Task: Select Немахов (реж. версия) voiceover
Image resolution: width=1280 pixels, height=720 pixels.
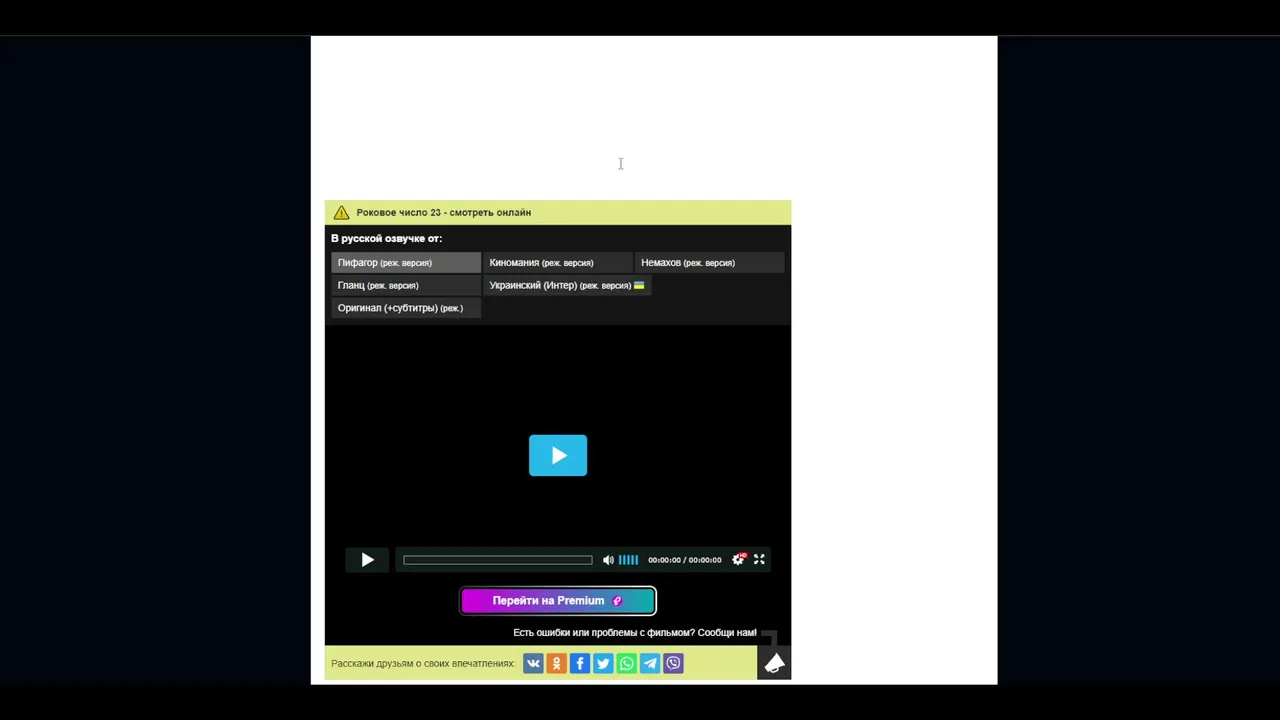Action: click(x=710, y=263)
